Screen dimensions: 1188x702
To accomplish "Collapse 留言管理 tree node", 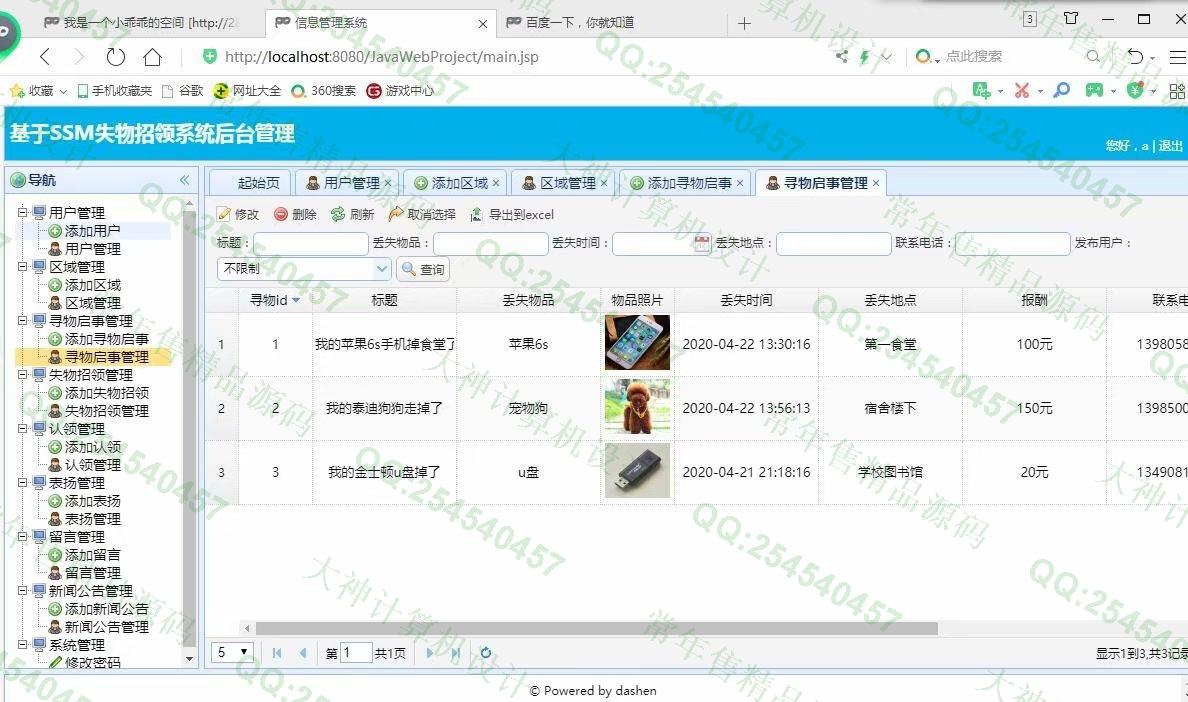I will click(x=23, y=536).
